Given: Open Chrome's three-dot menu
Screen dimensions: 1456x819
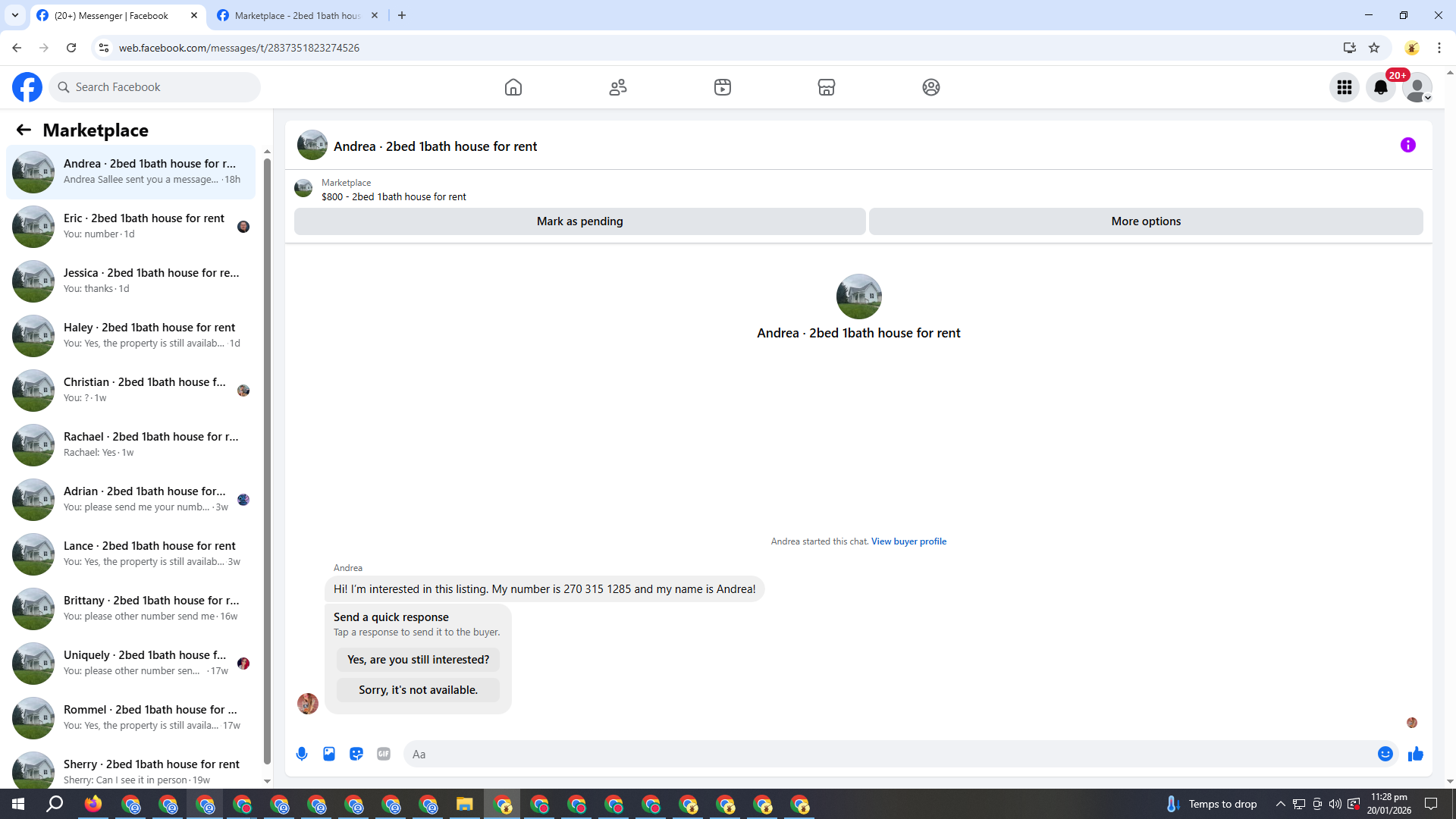Looking at the screenshot, I should (x=1439, y=48).
